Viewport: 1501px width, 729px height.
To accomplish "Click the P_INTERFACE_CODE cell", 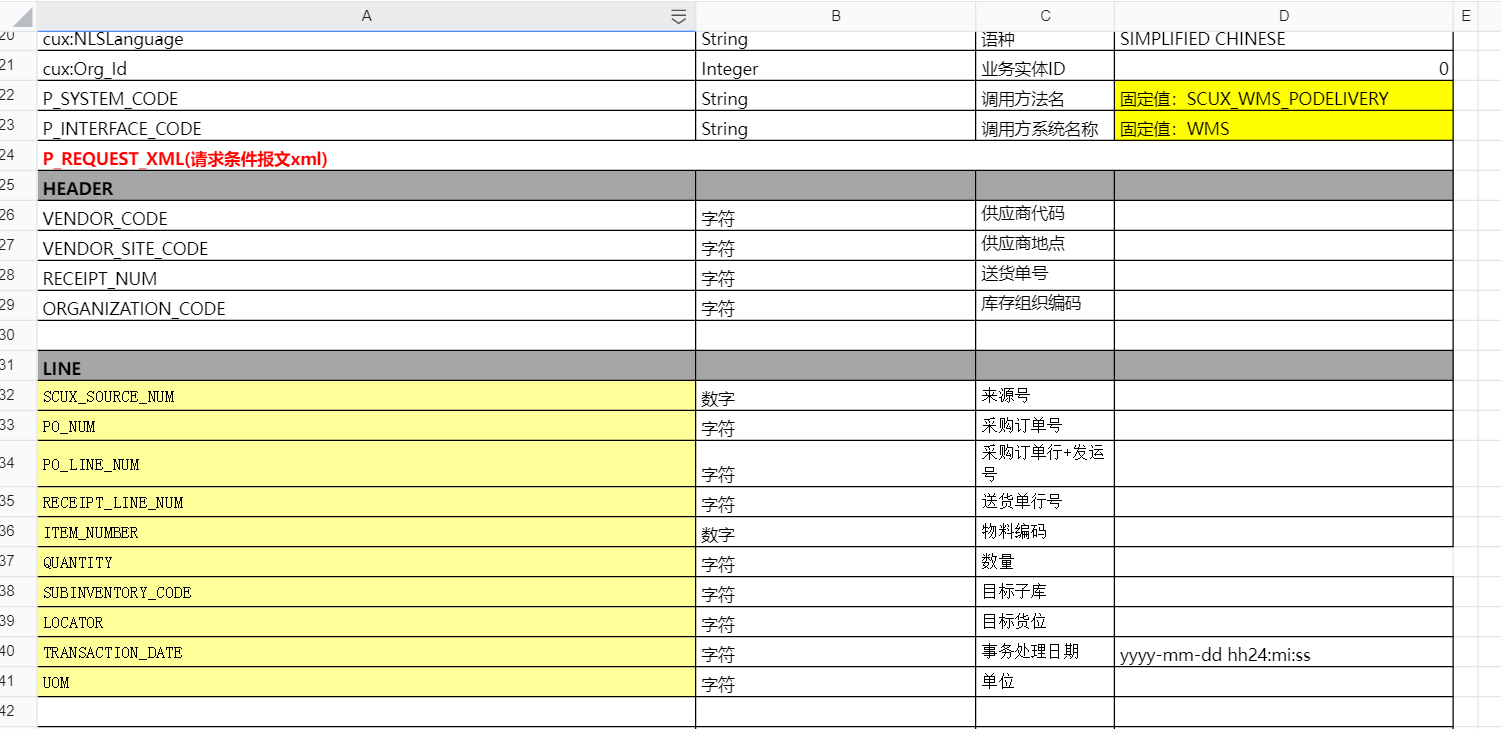I will coord(366,126).
